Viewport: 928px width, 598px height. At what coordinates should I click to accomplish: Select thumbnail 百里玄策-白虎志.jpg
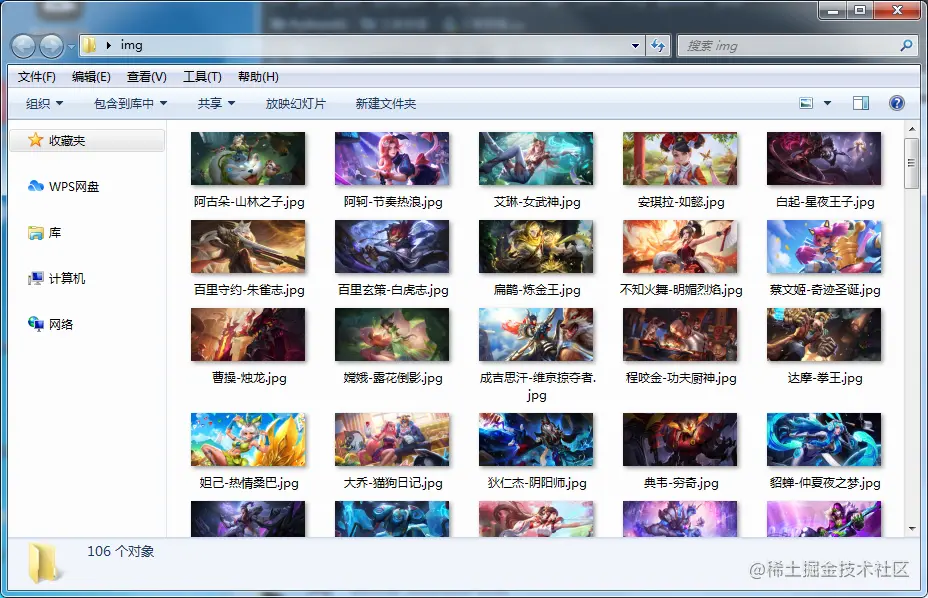392,247
